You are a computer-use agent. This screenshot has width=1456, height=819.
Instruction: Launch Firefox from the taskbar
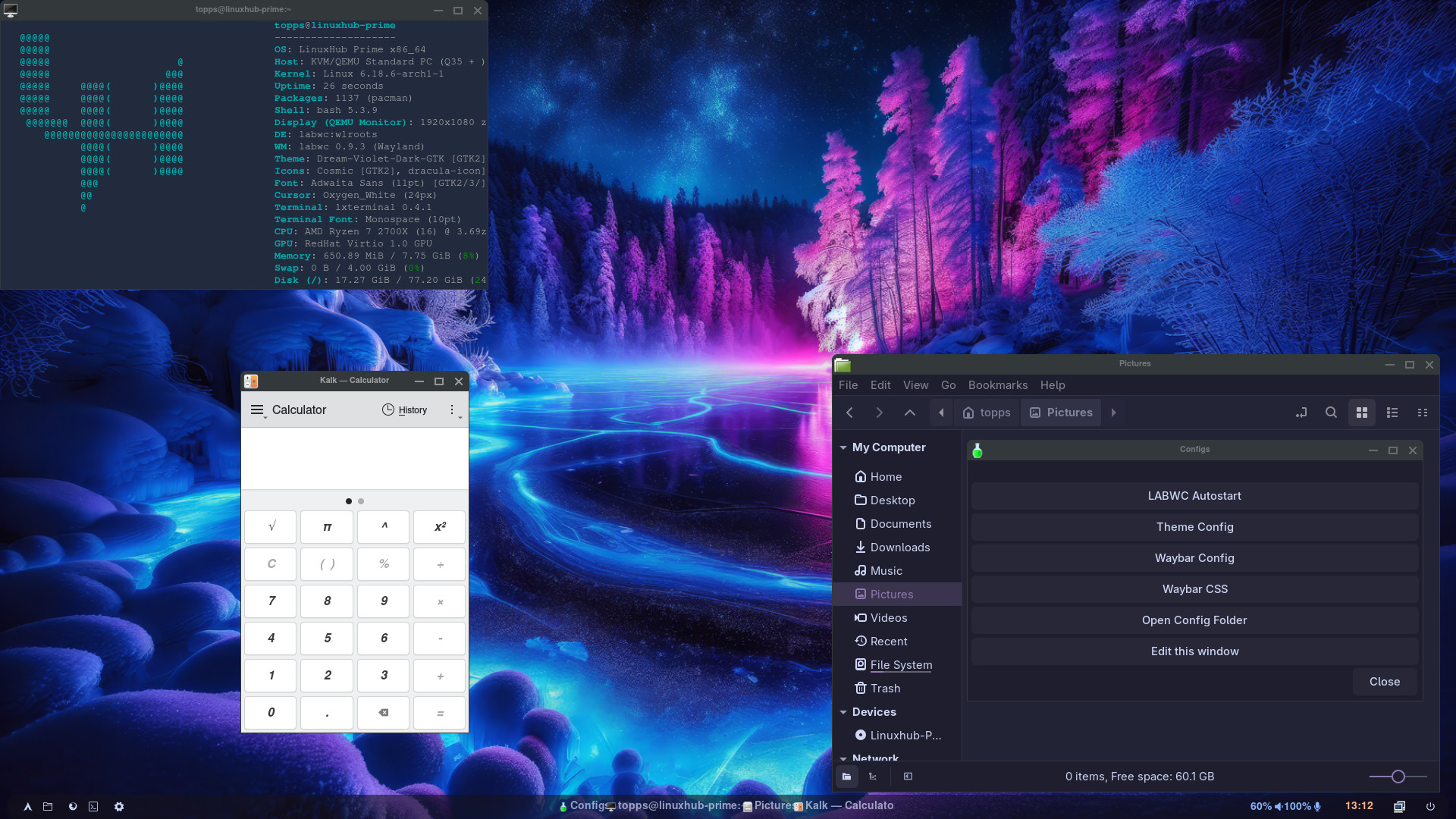[73, 807]
